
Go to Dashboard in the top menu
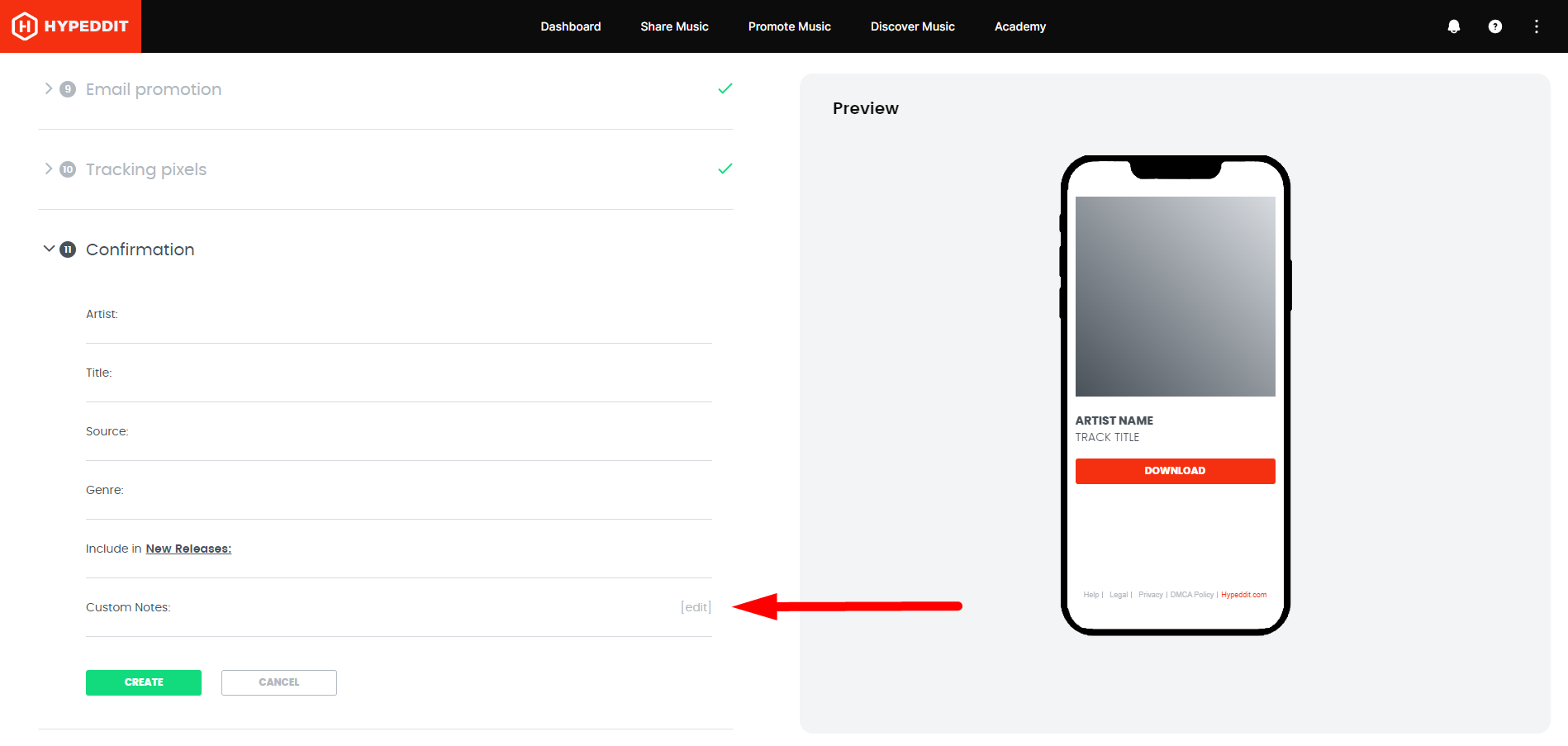(570, 26)
